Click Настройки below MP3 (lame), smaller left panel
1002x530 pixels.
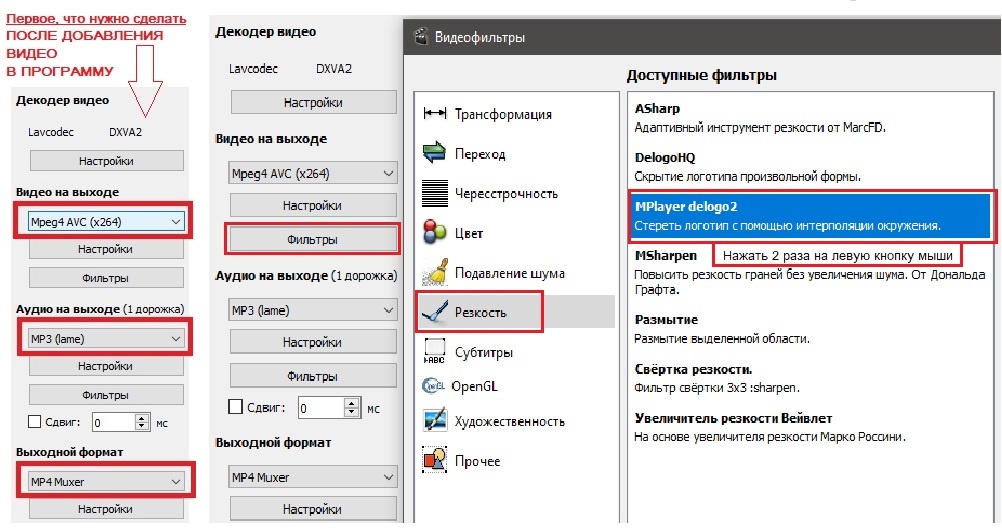(x=106, y=366)
